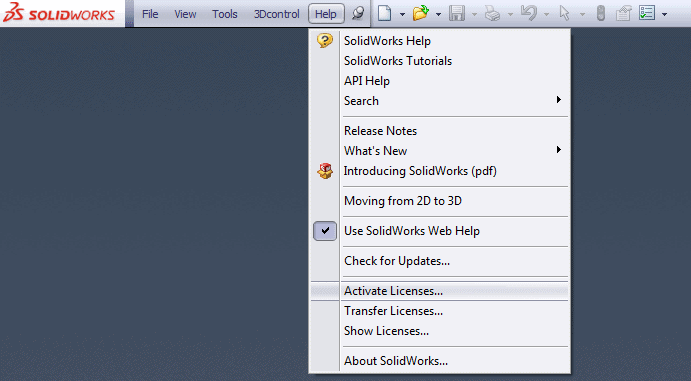
Task: Click the File Properties icon
Action: 623,14
